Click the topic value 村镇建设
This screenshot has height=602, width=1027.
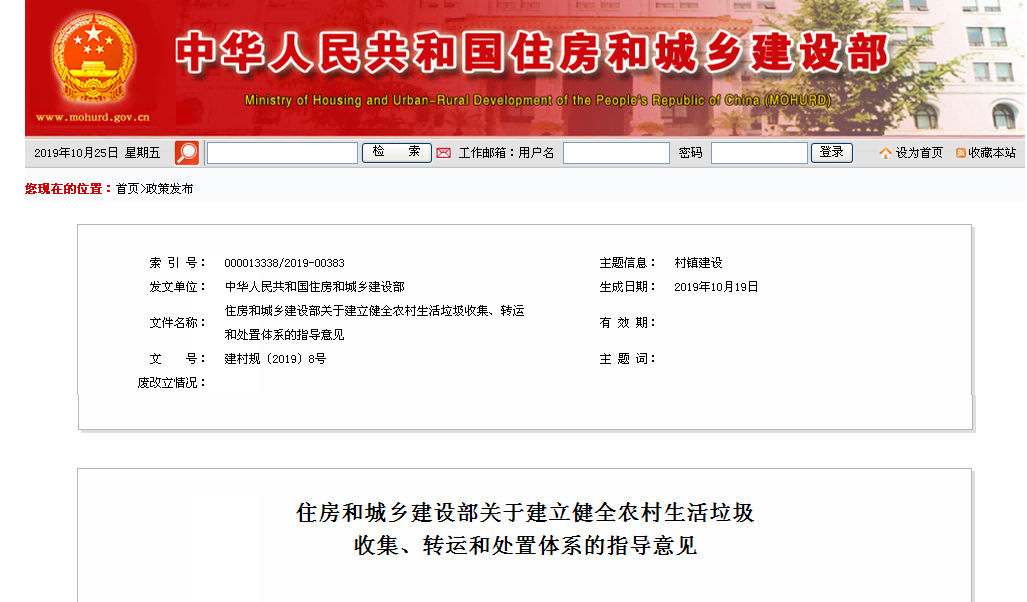[x=698, y=263]
